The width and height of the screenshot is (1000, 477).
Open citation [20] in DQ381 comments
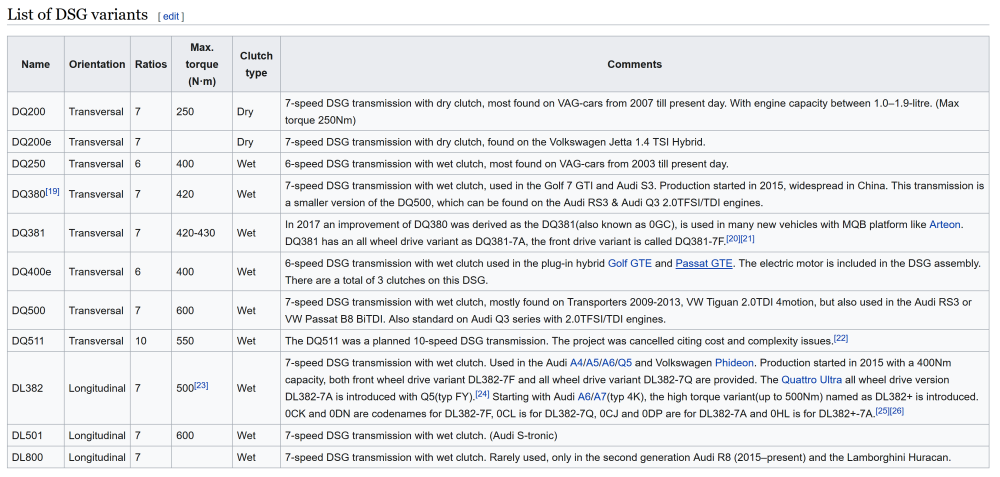click(x=733, y=238)
